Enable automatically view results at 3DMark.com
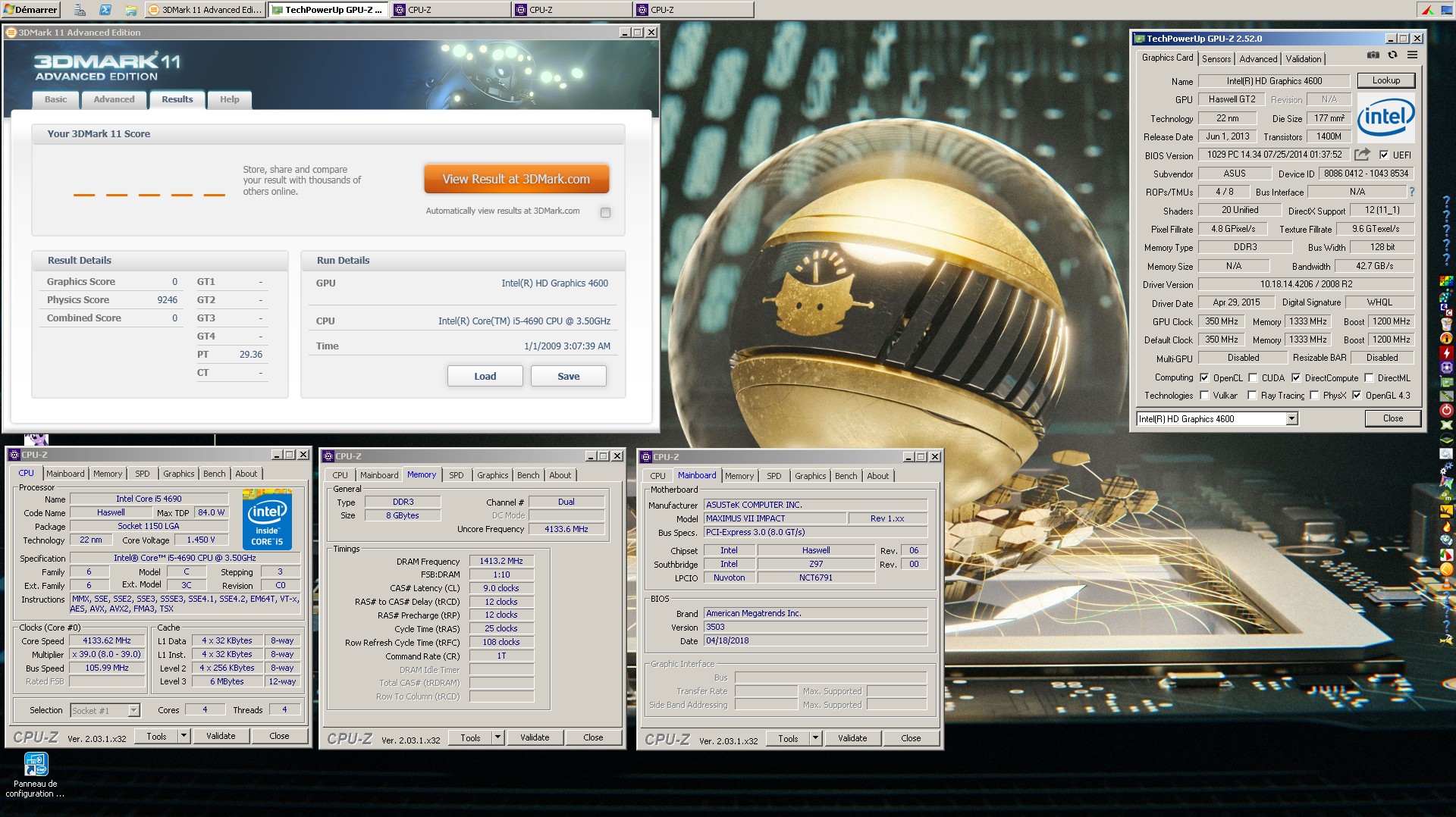Screen dimensions: 1456x817 coord(605,212)
